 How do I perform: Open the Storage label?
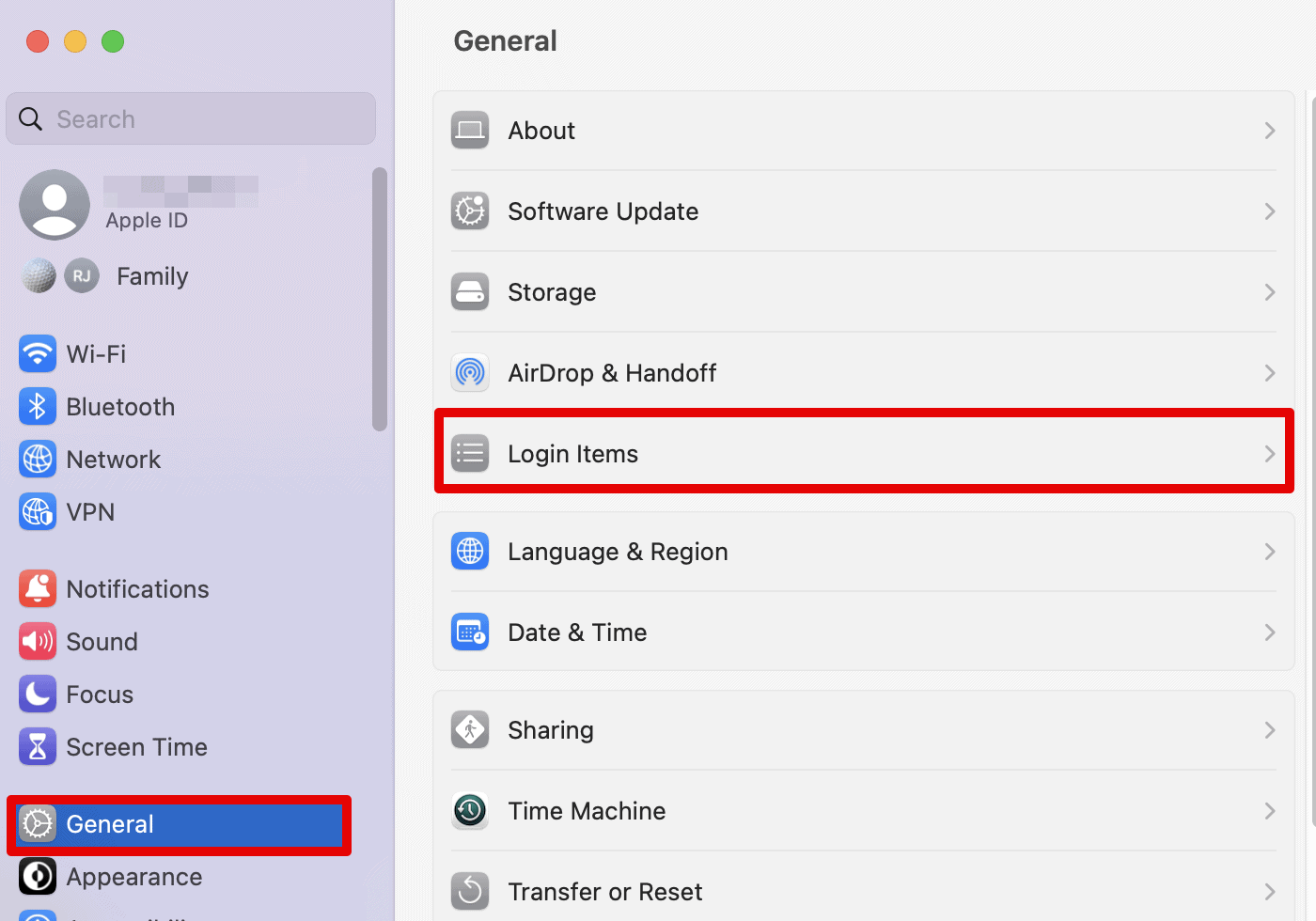pyautogui.click(x=552, y=292)
